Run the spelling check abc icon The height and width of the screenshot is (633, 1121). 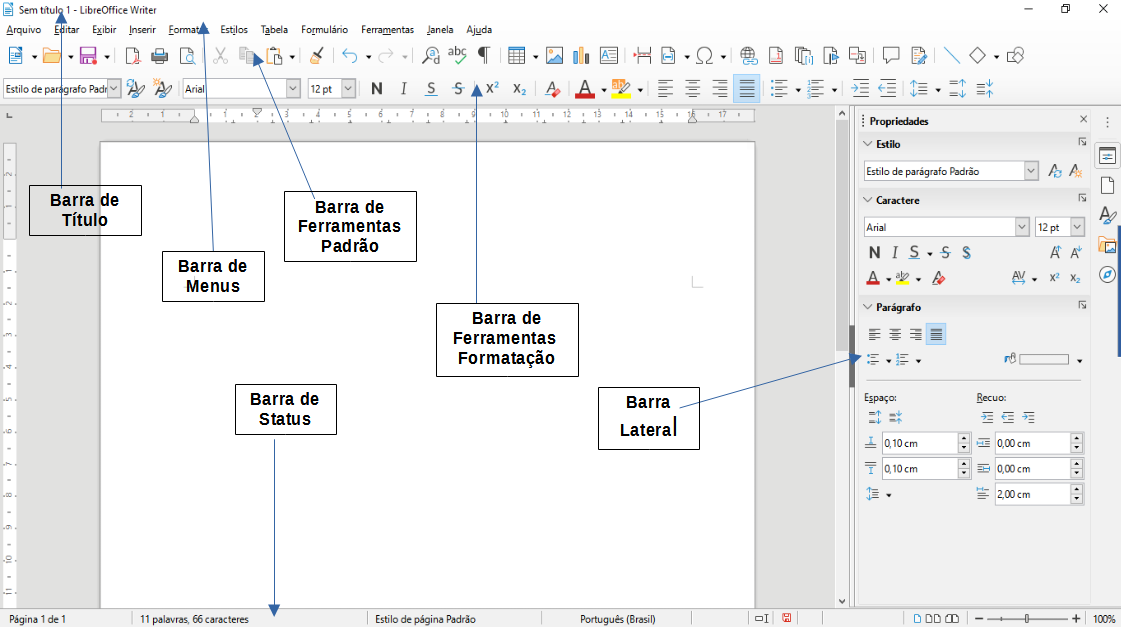point(457,56)
